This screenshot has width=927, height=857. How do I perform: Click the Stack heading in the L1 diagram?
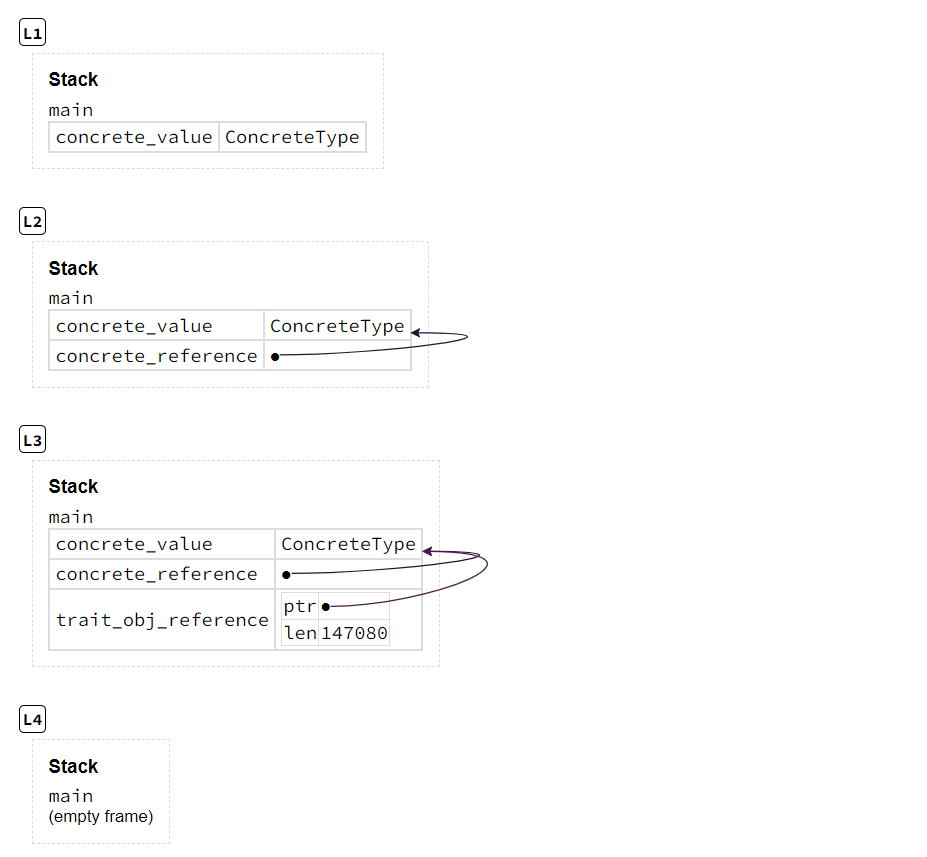[x=73, y=79]
